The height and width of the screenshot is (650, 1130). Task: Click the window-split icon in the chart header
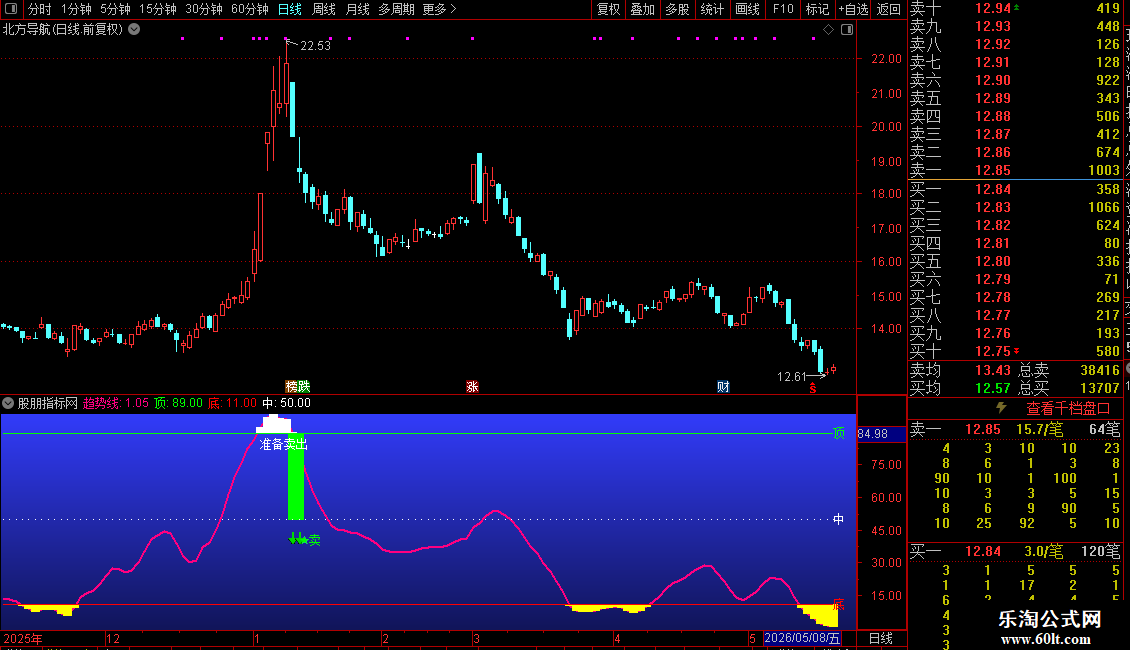pos(847,30)
